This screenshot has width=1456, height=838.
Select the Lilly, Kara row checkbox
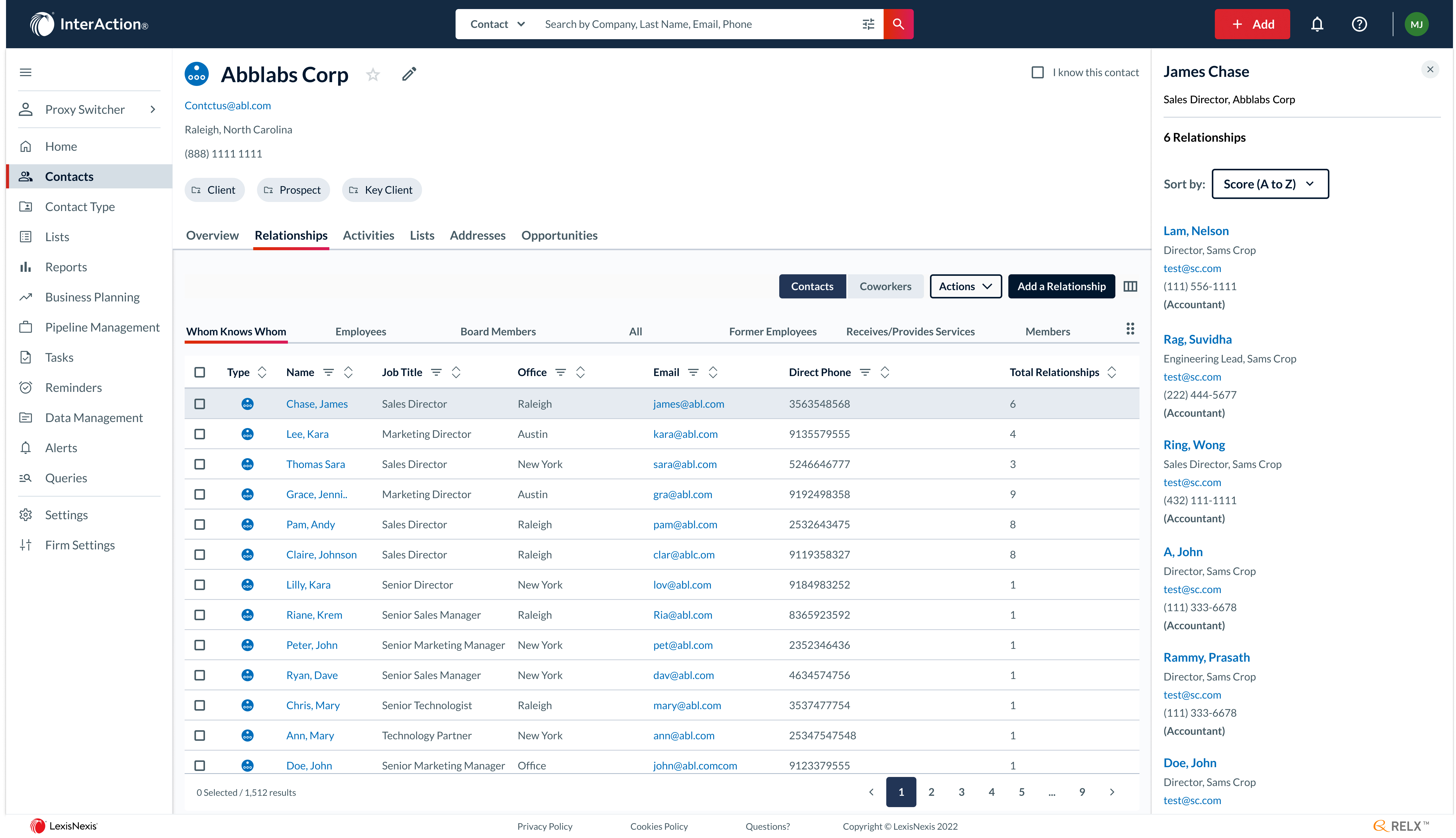click(x=200, y=585)
